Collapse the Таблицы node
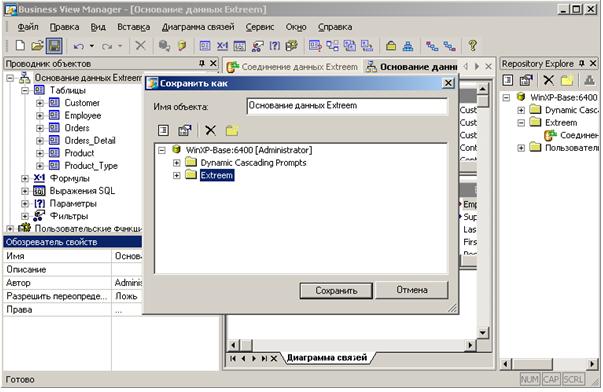 pyautogui.click(x=25, y=90)
